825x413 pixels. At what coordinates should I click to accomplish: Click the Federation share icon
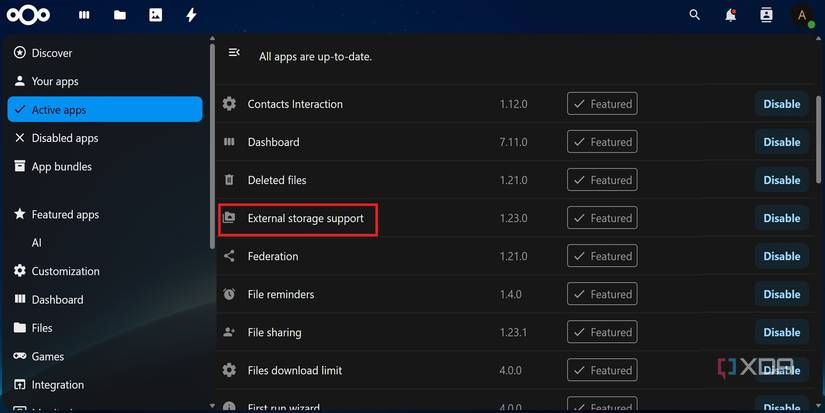tap(229, 256)
